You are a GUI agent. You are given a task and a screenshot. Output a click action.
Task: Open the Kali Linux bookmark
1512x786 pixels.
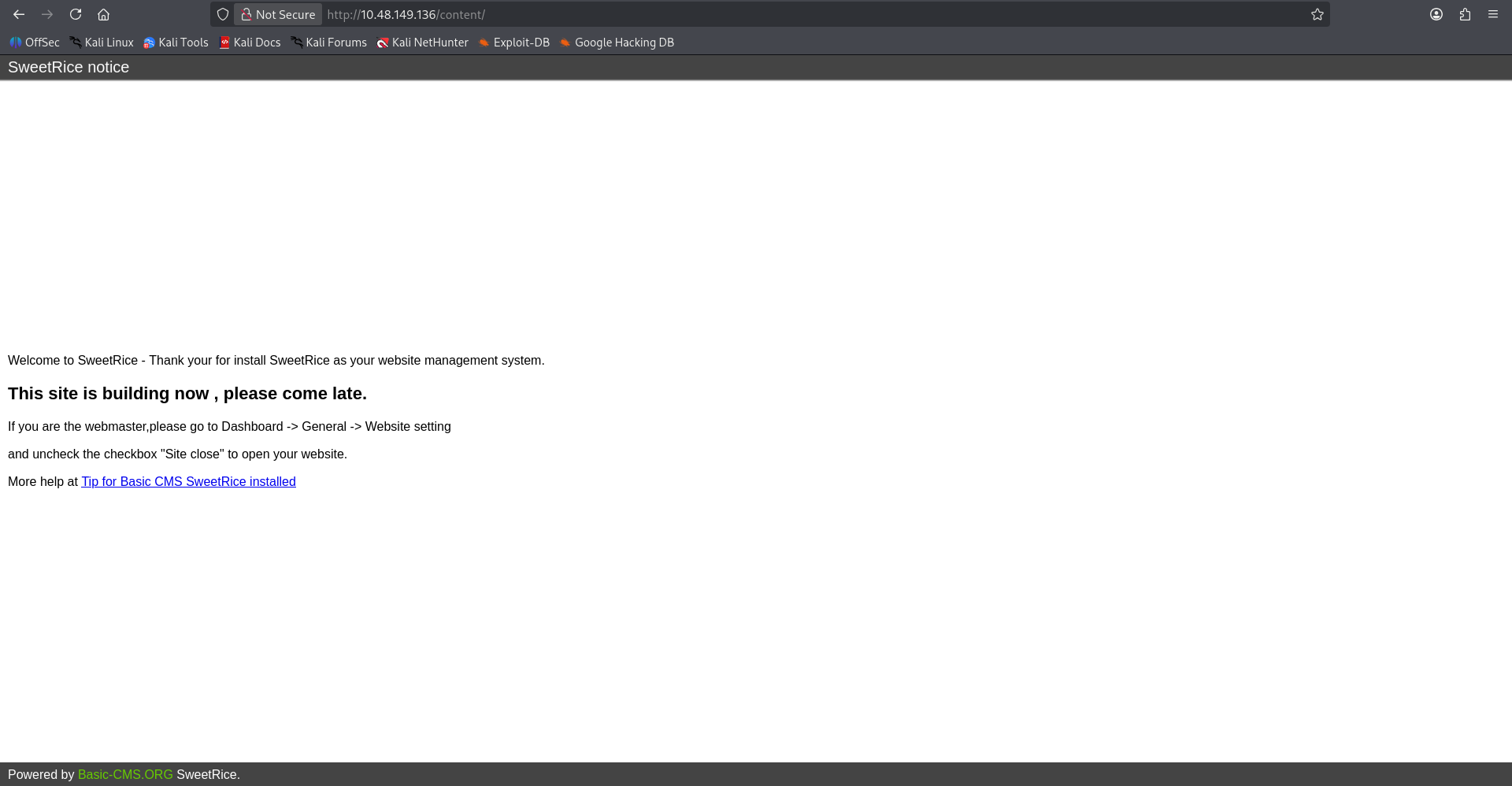coord(102,43)
